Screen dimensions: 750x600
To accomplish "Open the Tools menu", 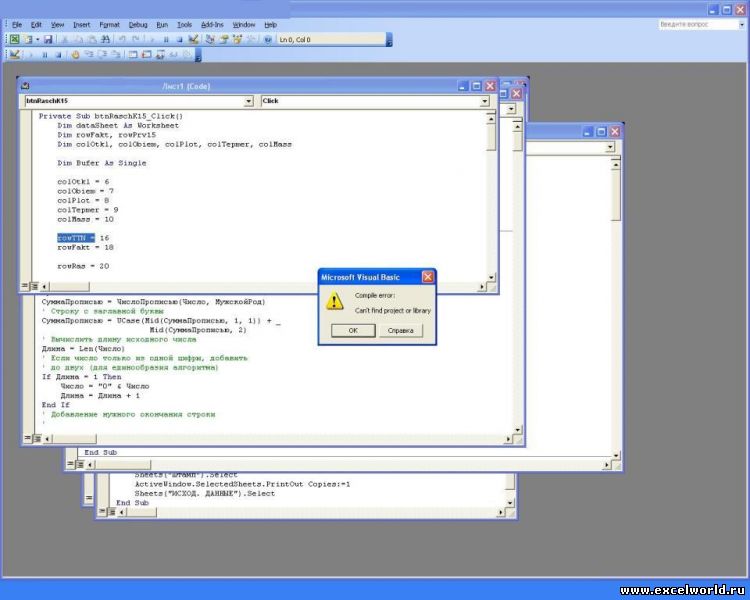I will (x=185, y=24).
